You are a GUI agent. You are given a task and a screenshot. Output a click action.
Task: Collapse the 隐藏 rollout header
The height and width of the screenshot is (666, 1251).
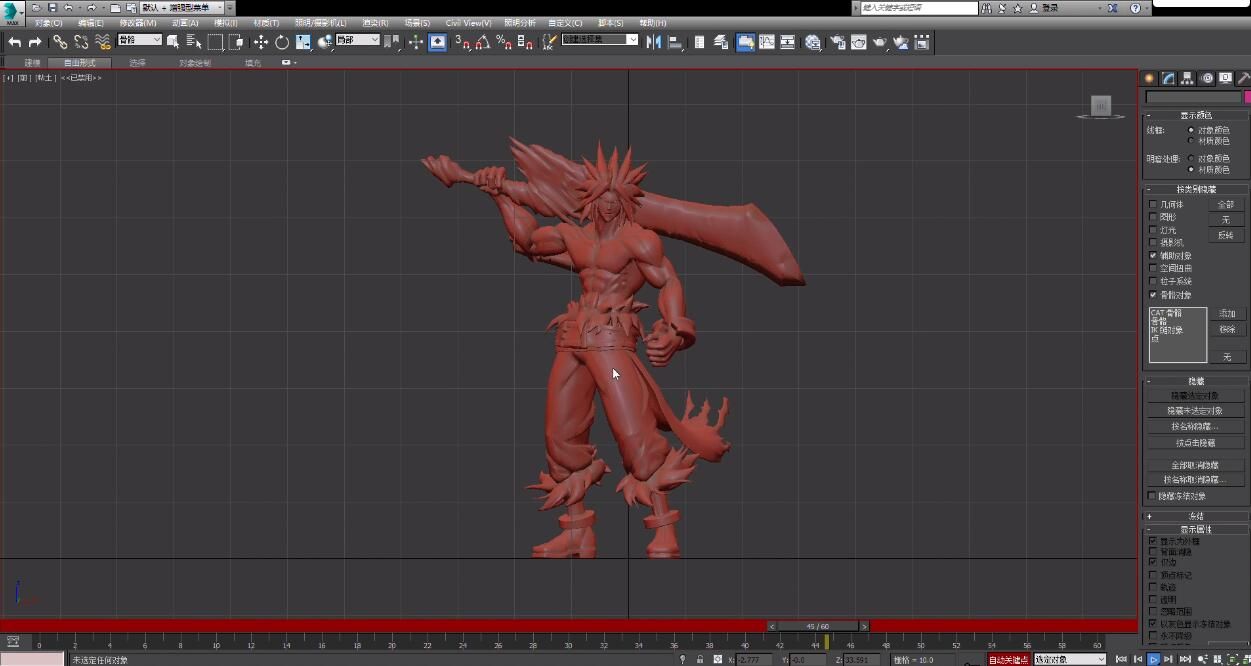point(1195,381)
